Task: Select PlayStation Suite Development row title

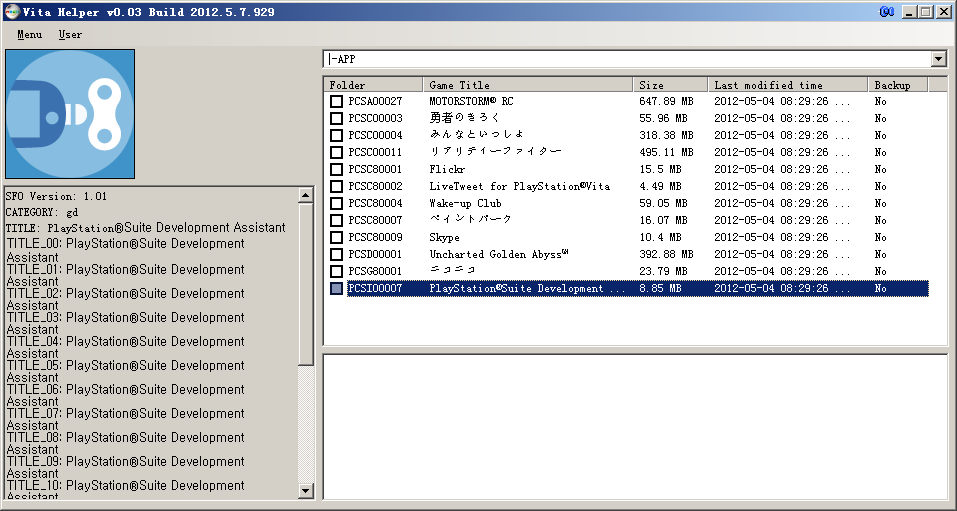Action: click(x=527, y=288)
